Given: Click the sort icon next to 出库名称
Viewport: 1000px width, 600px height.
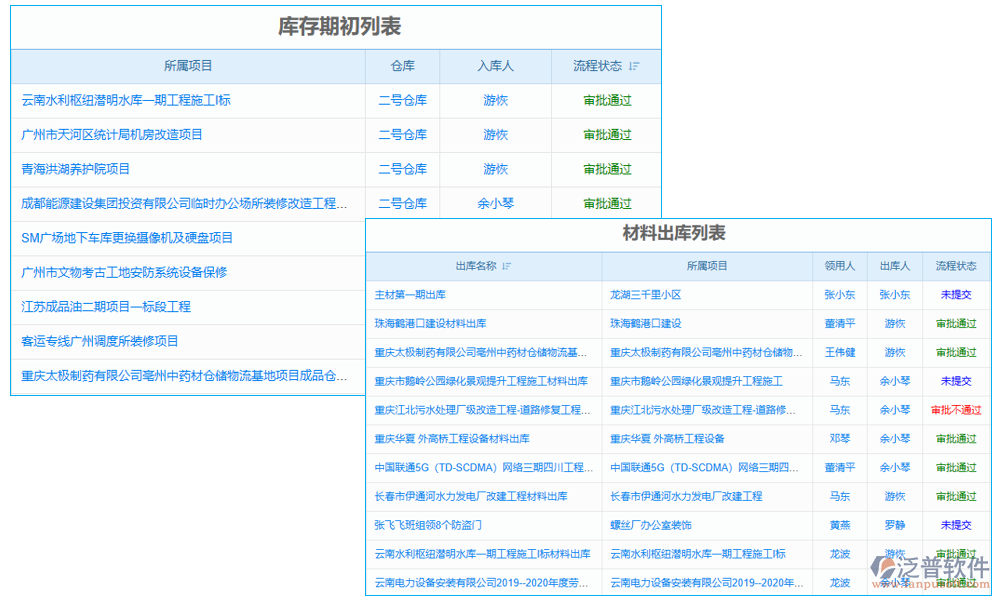Looking at the screenshot, I should click(509, 266).
